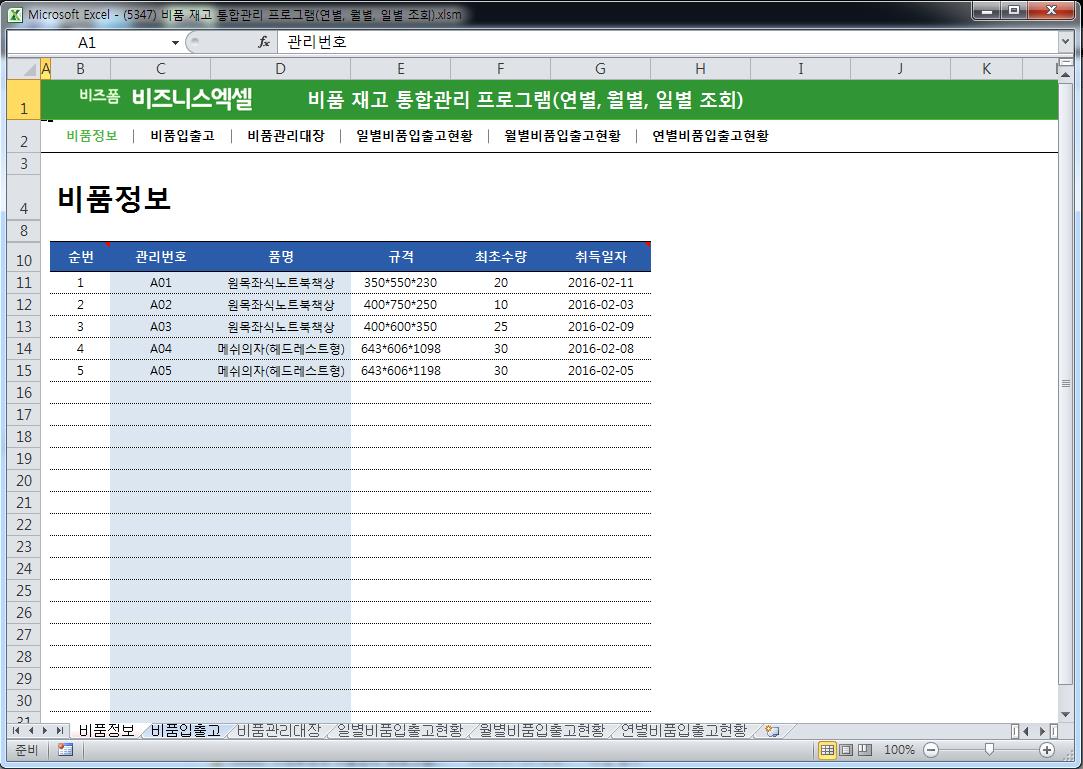Switch to Page Layout view
1083x769 pixels.
[846, 750]
